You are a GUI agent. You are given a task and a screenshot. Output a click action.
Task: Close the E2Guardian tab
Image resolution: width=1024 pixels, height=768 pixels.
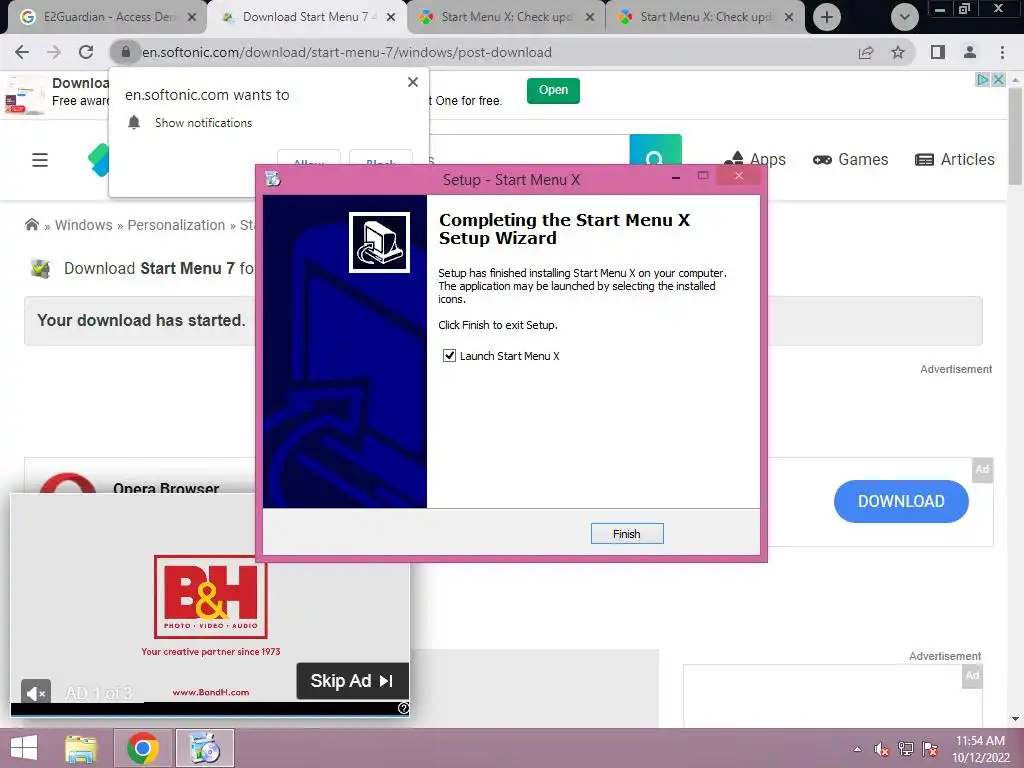click(191, 17)
